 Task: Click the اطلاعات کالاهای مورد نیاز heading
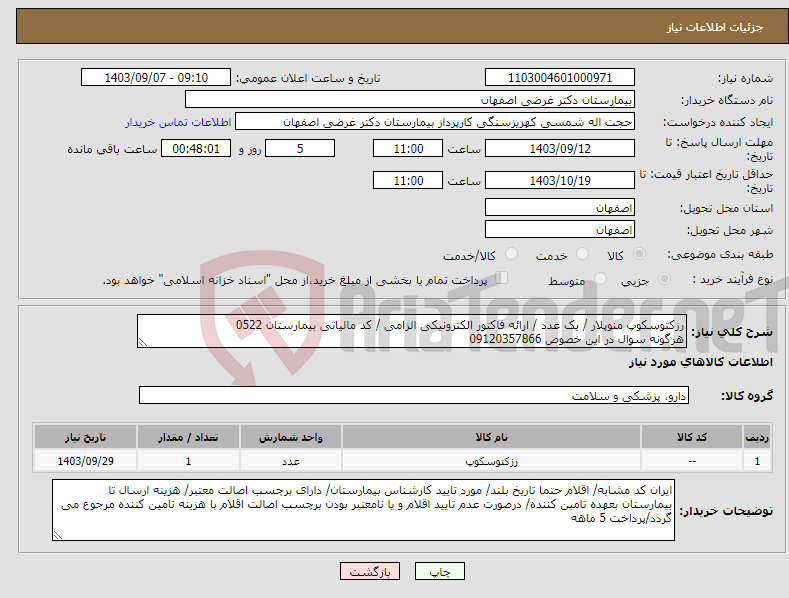[x=701, y=362]
